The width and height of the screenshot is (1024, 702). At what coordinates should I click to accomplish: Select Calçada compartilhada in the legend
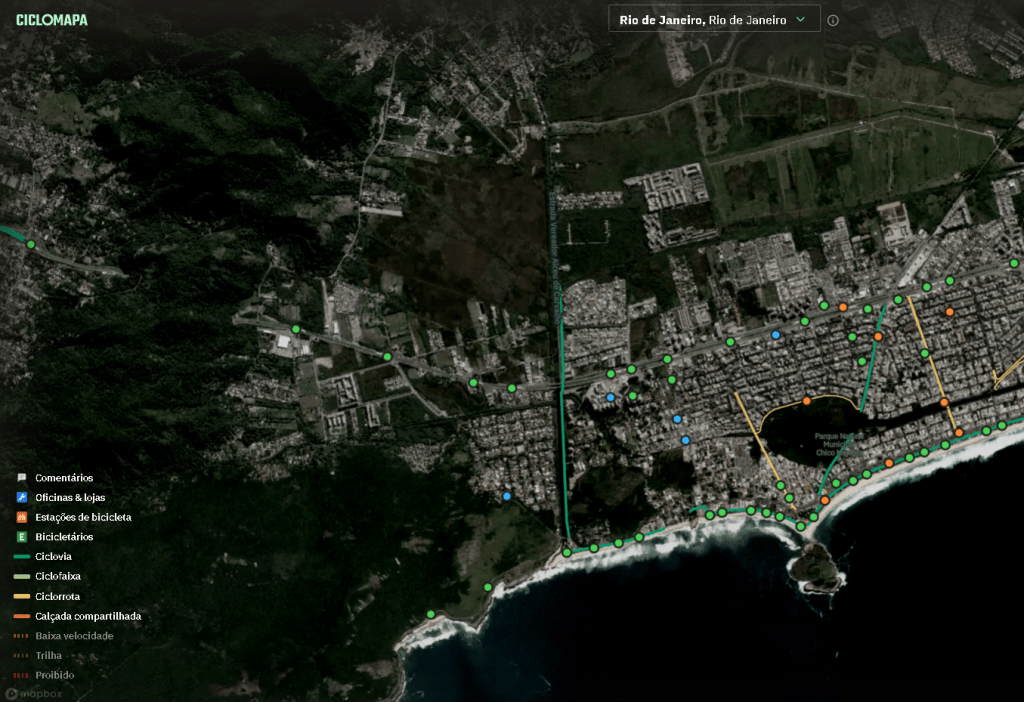(88, 616)
